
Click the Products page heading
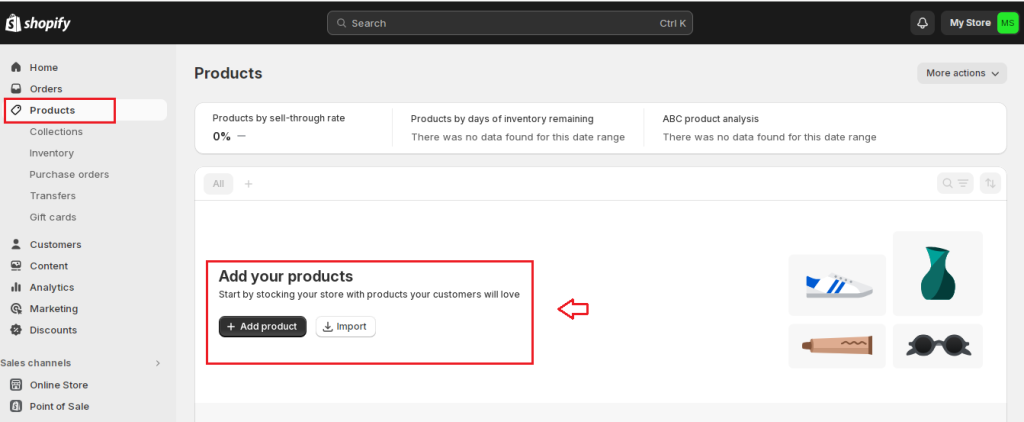[x=229, y=73]
